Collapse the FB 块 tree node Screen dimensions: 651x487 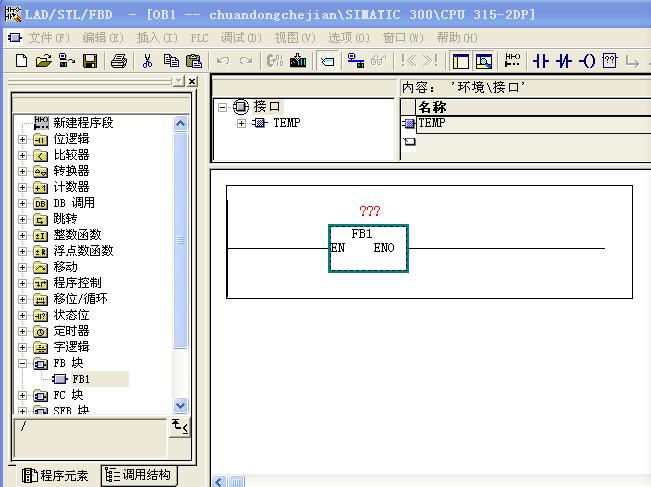[23, 363]
